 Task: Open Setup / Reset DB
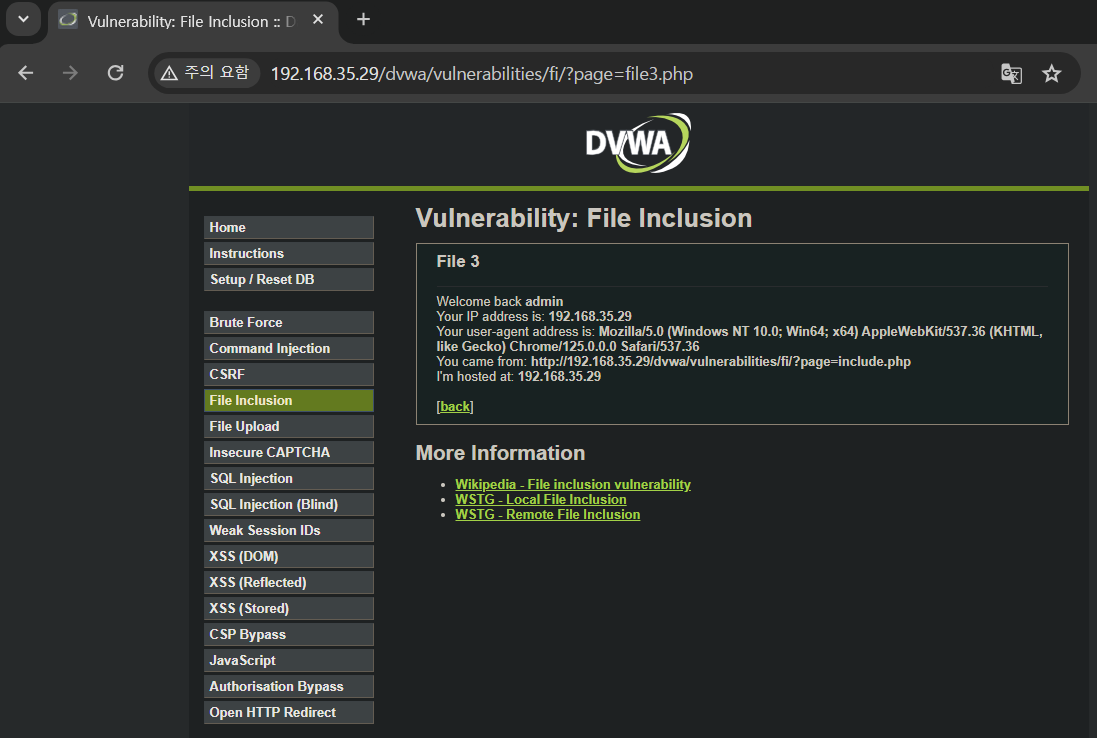pos(288,279)
